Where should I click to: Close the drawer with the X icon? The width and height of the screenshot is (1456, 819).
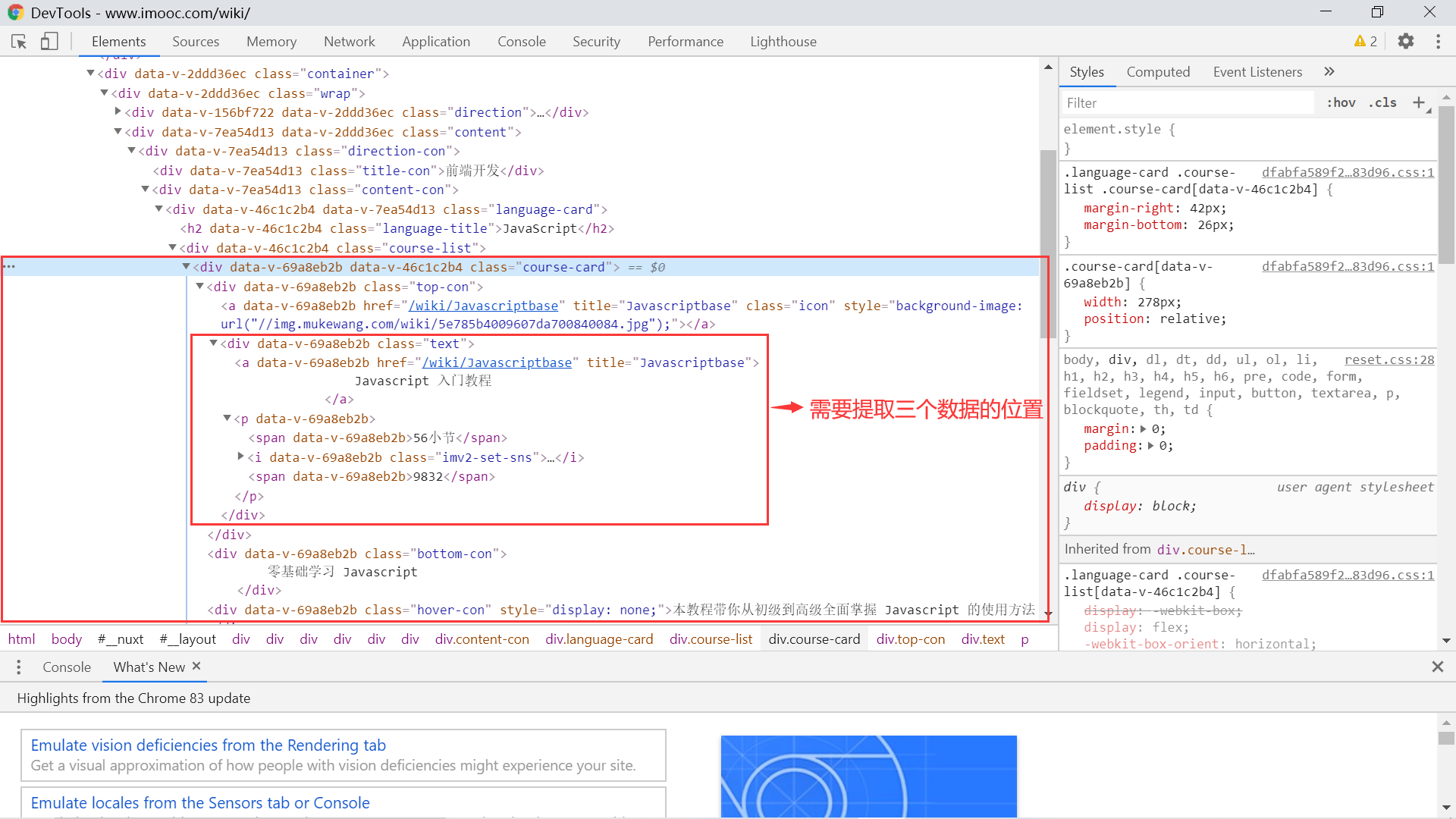tap(1438, 667)
